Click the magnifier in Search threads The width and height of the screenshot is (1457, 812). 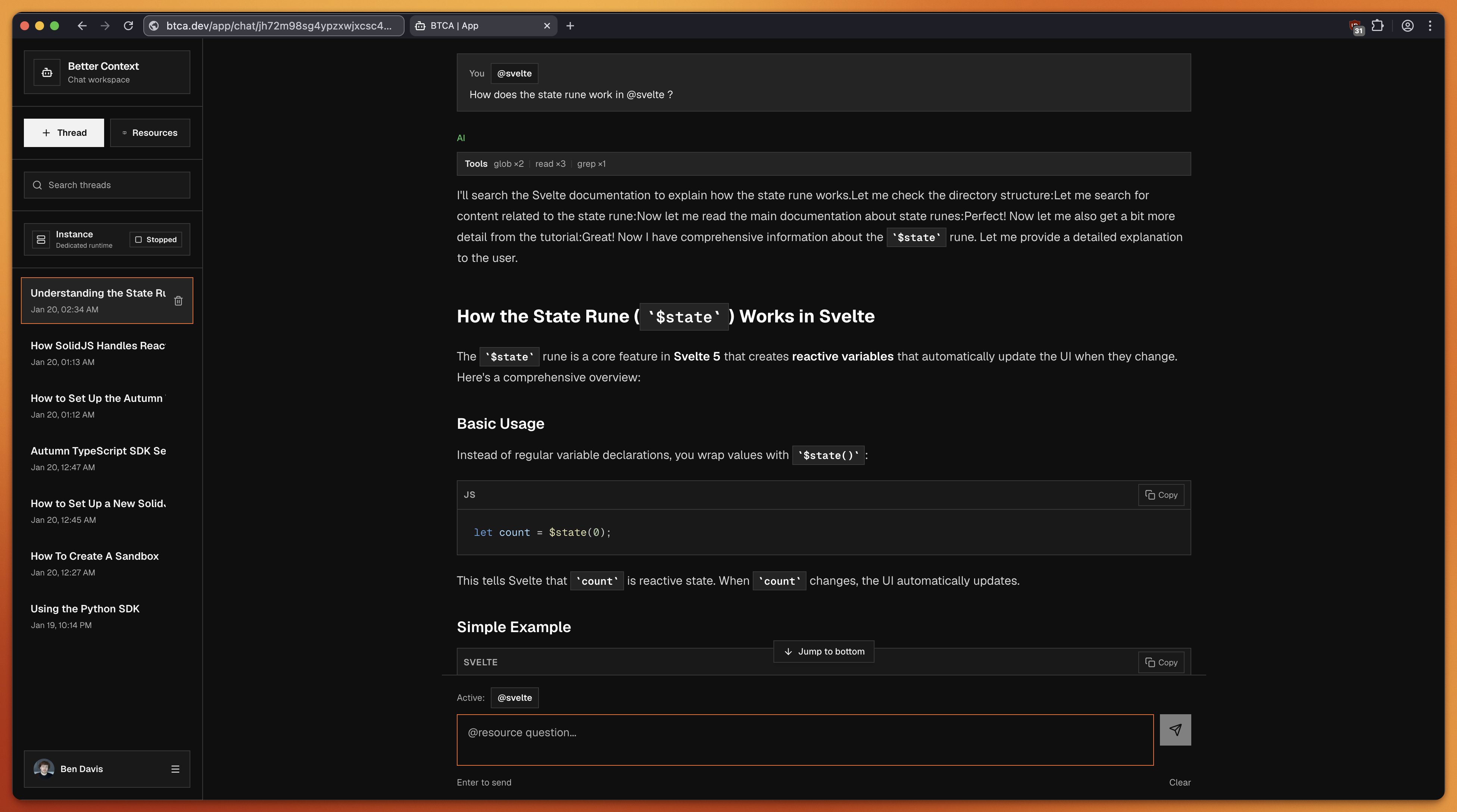[x=37, y=185]
